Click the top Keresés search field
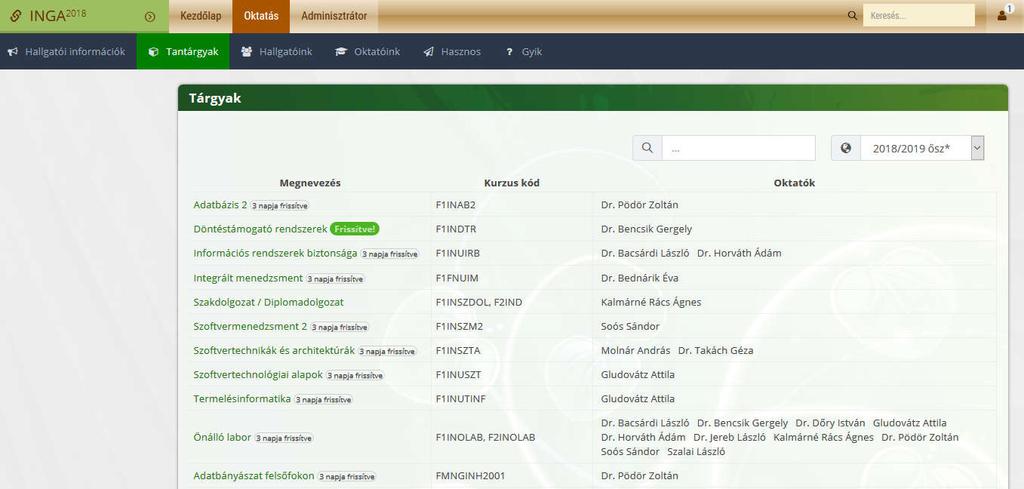The image size is (1024, 489). [x=919, y=16]
